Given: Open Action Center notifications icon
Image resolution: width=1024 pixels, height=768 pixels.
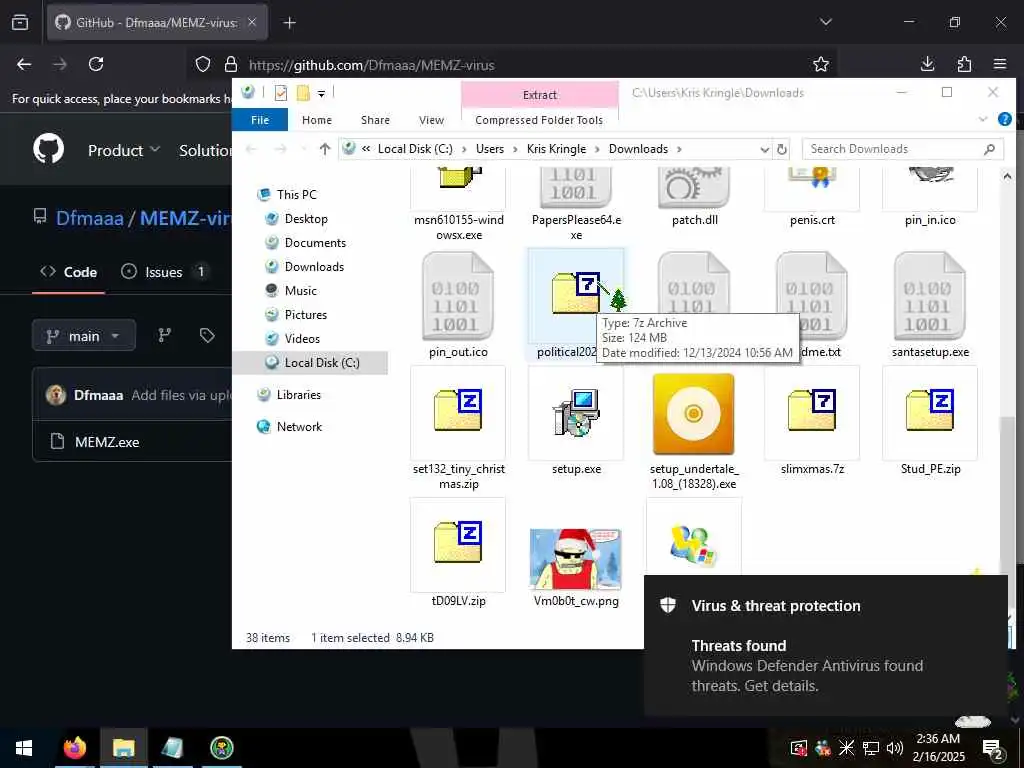Looking at the screenshot, I should [993, 748].
